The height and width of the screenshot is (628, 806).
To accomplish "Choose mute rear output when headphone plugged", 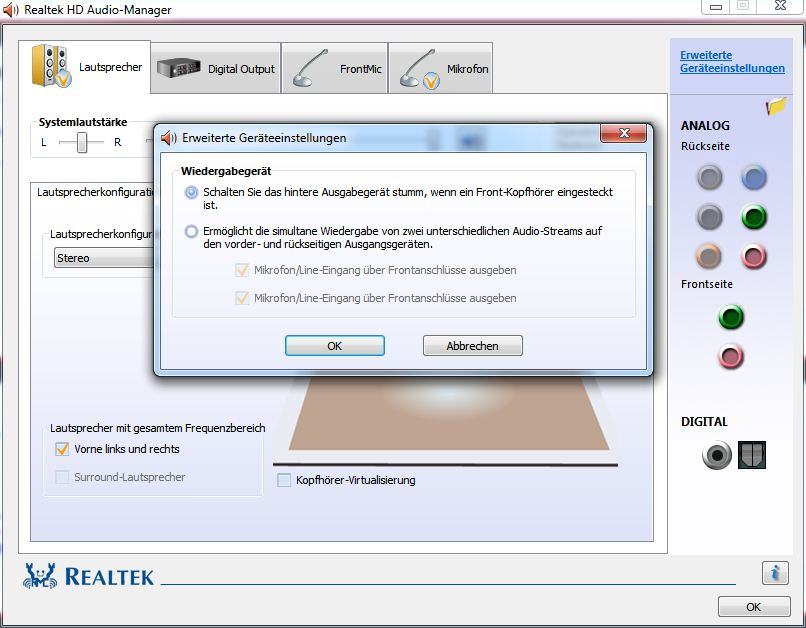I will 191,193.
